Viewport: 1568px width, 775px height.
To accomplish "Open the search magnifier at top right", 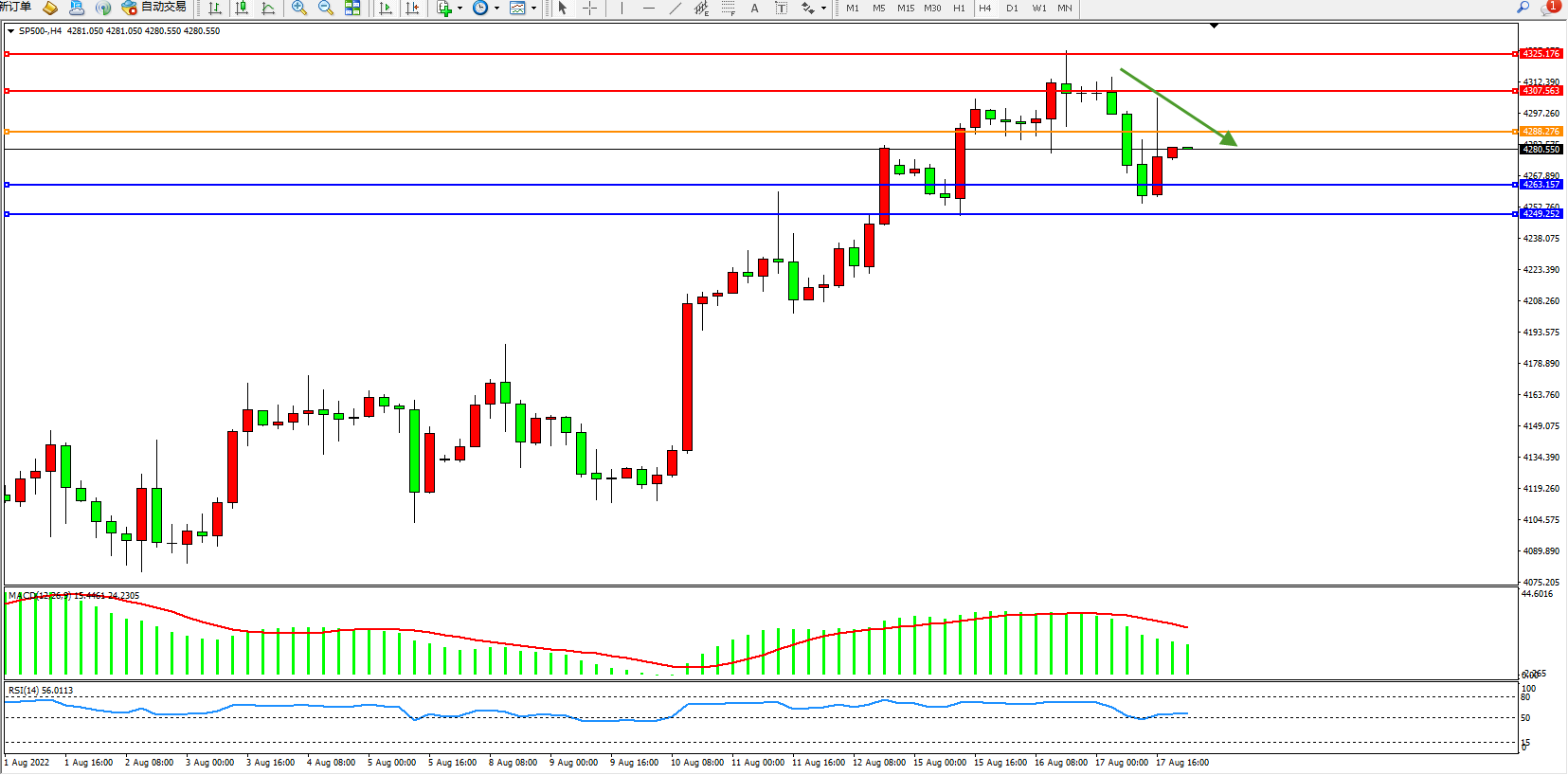I will (1523, 8).
